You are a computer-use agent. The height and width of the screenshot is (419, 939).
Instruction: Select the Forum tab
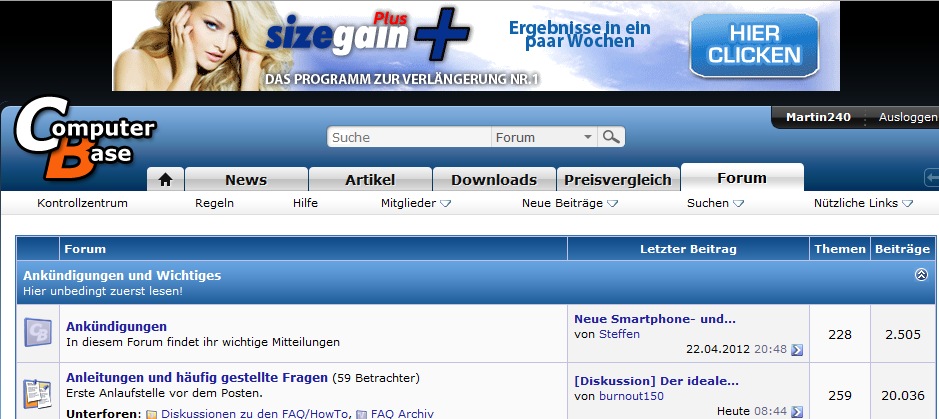pyautogui.click(x=742, y=178)
